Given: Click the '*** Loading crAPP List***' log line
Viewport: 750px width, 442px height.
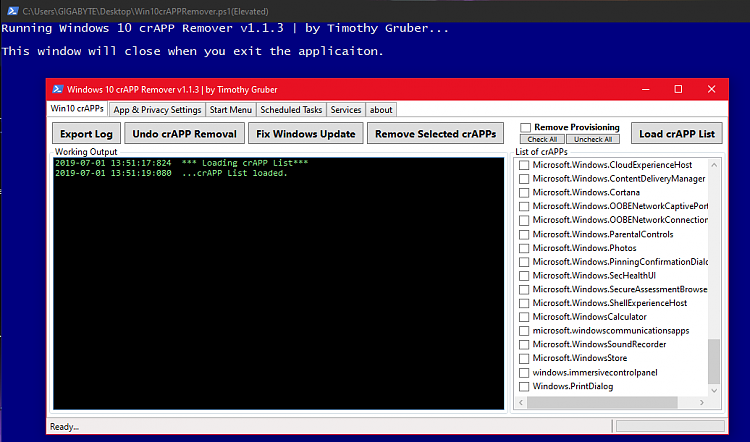Looking at the screenshot, I should point(181,163).
